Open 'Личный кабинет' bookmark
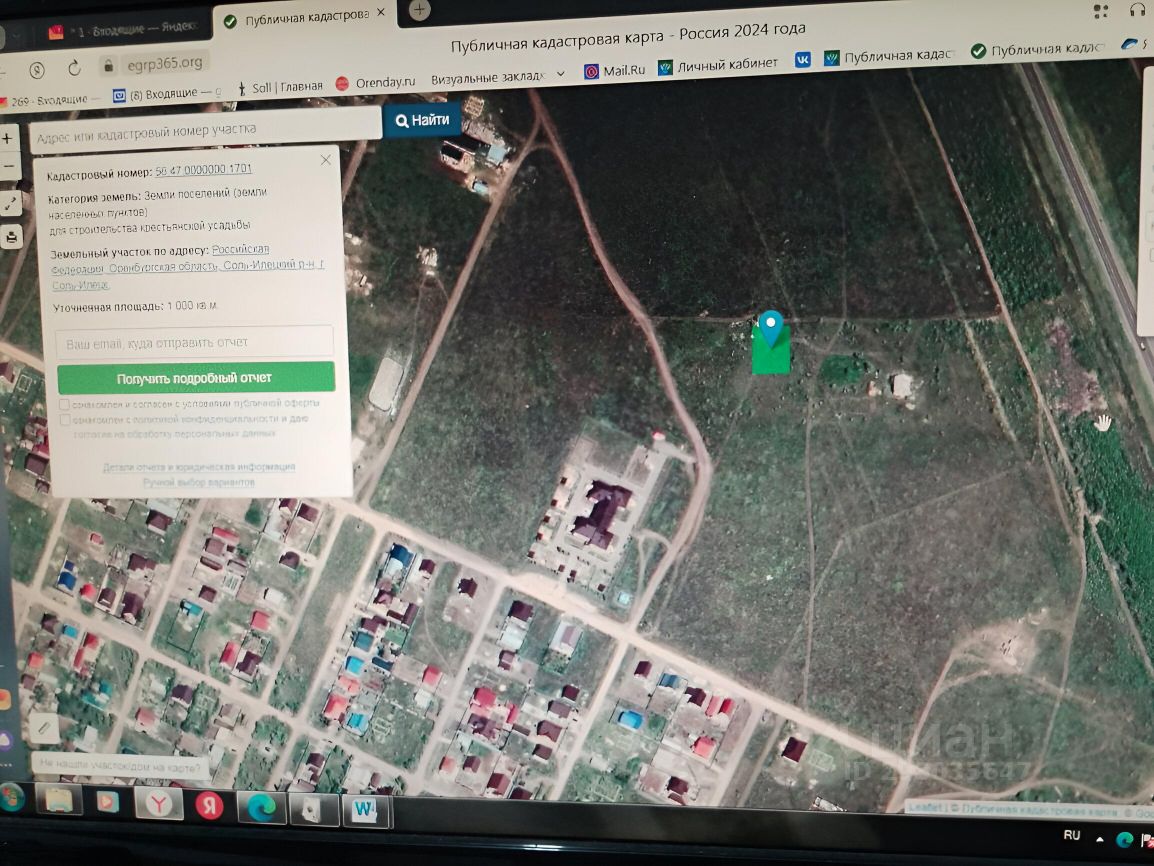The width and height of the screenshot is (1154, 866). tap(718, 65)
